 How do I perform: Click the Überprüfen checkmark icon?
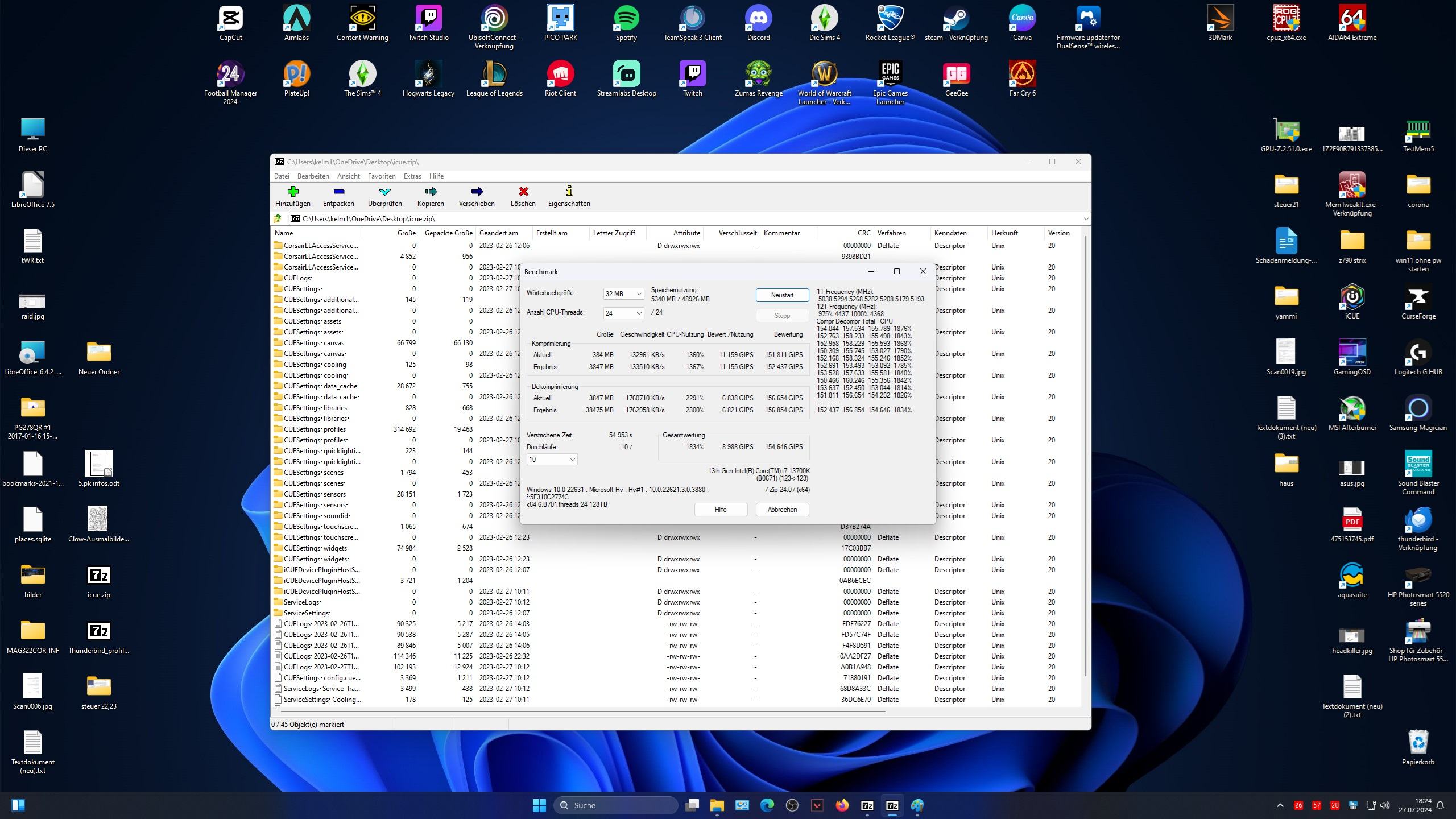pos(384,192)
